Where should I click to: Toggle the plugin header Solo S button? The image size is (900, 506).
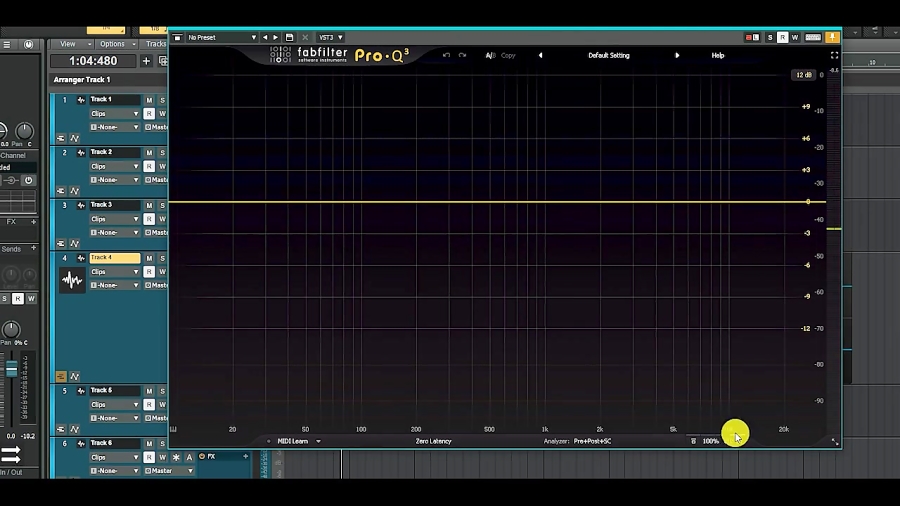[x=770, y=37]
